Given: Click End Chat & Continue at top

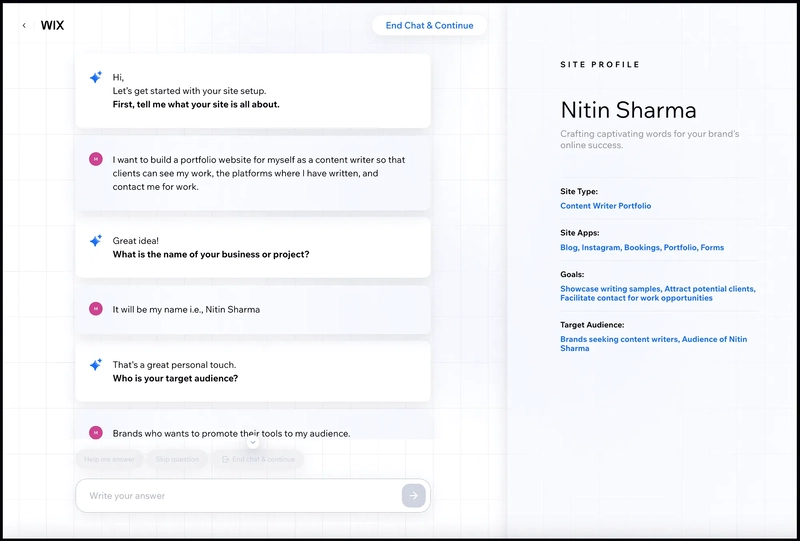Looking at the screenshot, I should (x=429, y=26).
